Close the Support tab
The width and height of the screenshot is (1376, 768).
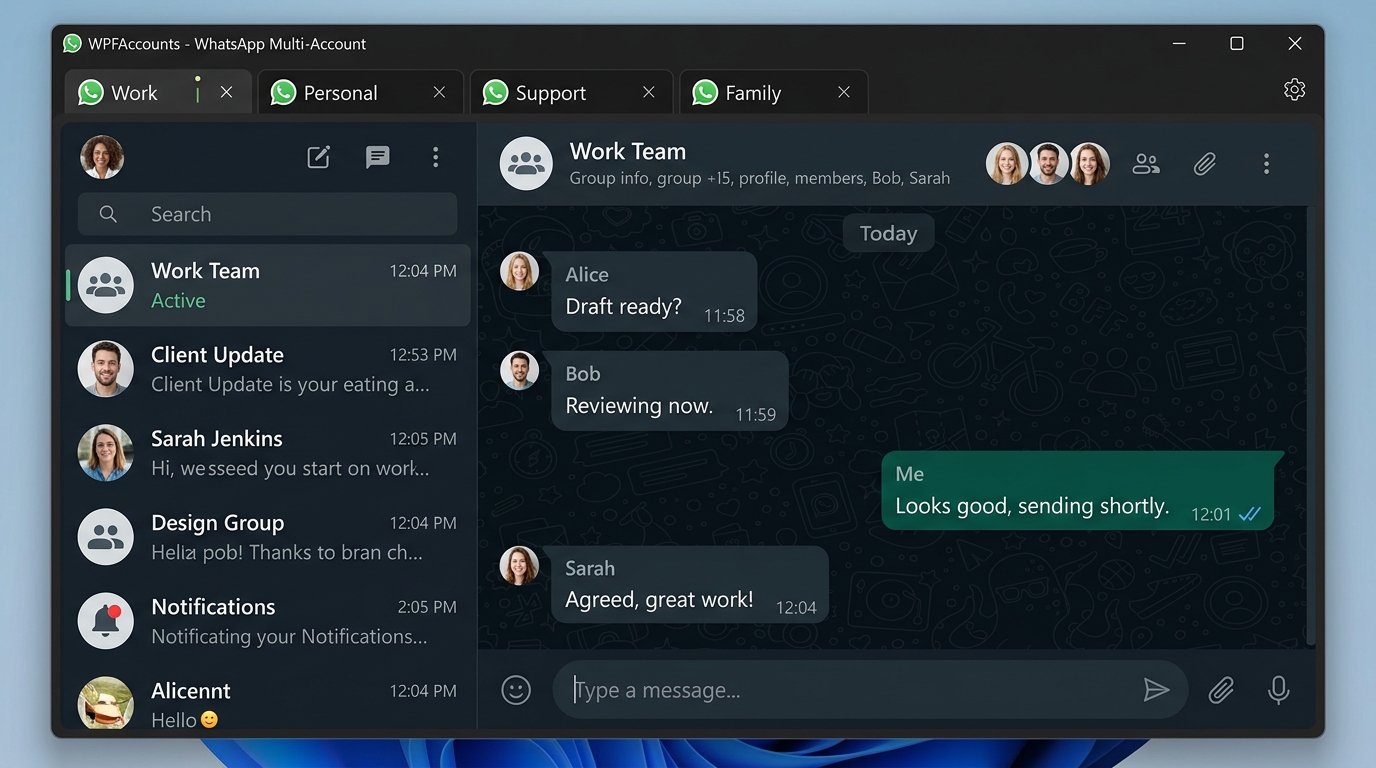click(x=649, y=92)
